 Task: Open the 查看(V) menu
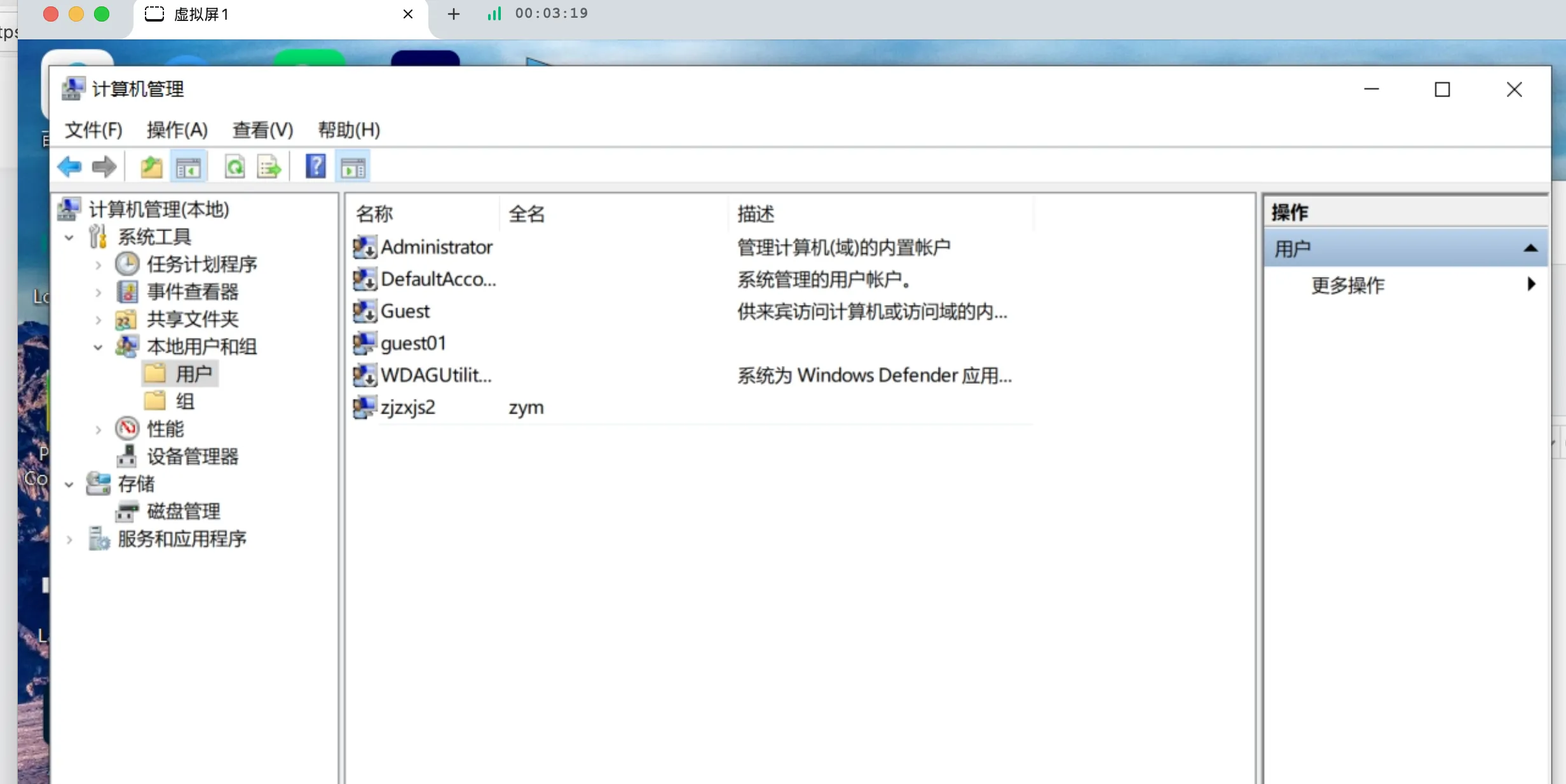click(262, 130)
